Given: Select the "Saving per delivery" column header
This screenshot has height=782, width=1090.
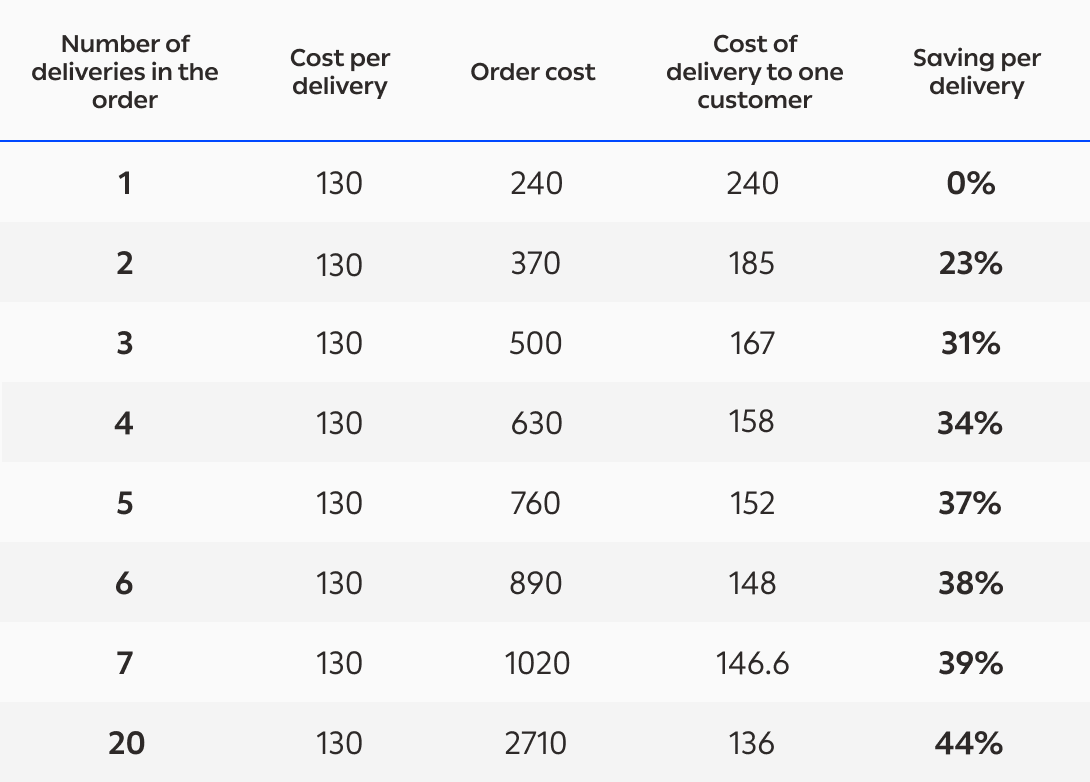Looking at the screenshot, I should click(976, 72).
